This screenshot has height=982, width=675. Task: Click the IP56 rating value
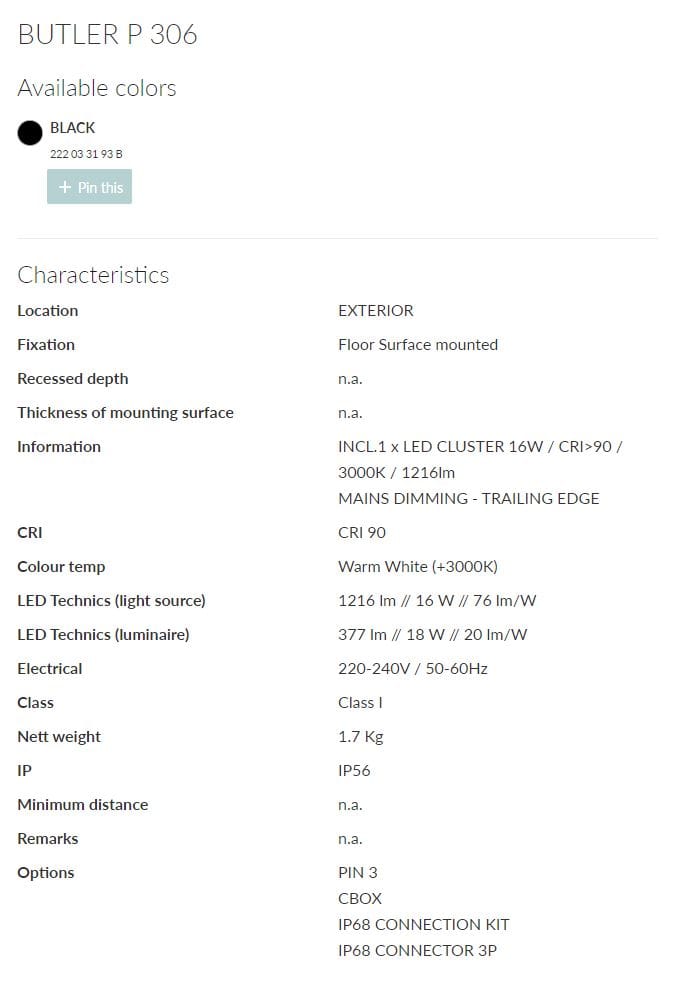[354, 771]
